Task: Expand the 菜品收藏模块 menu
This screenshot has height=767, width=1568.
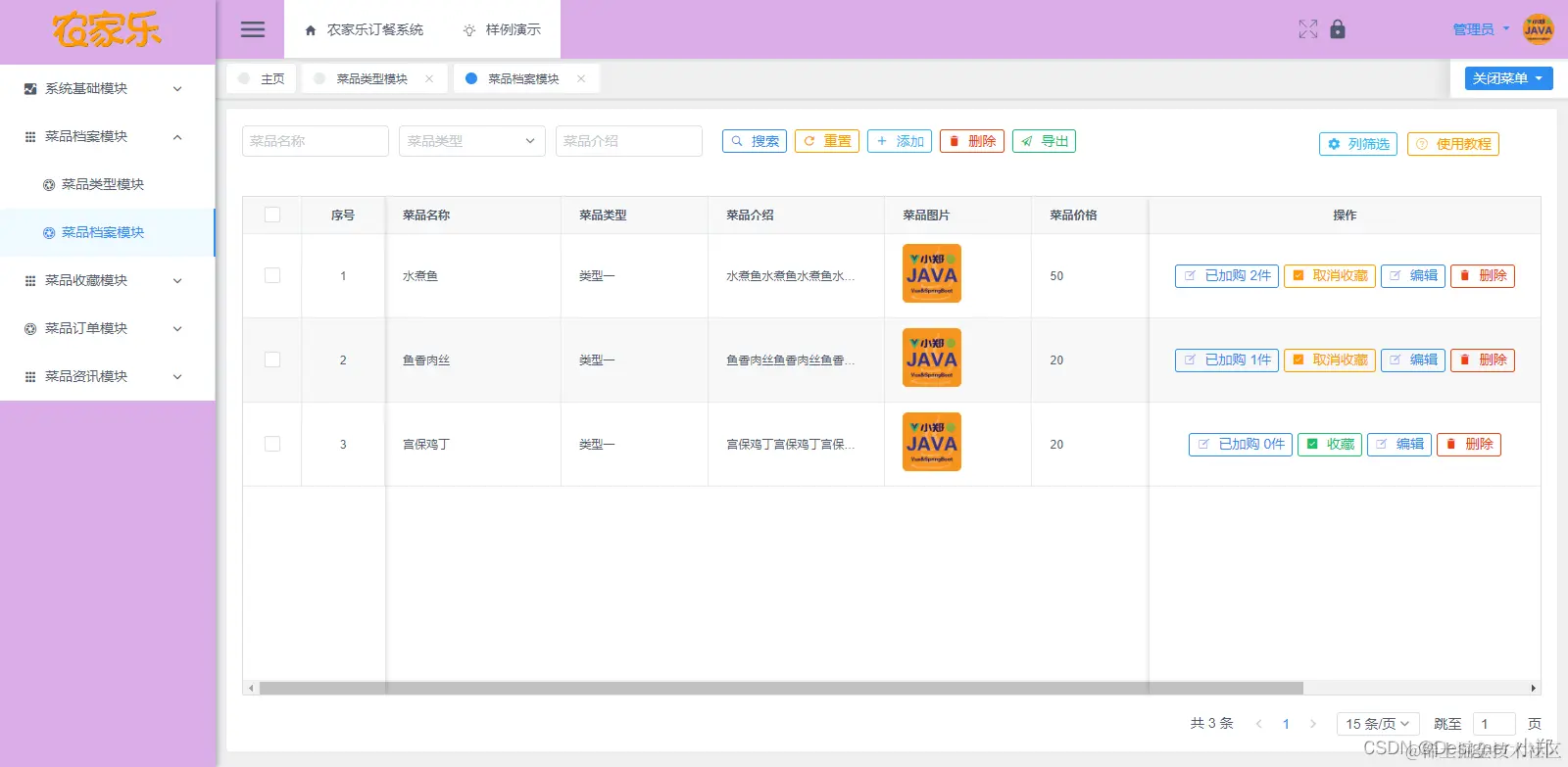Action: pyautogui.click(x=108, y=280)
